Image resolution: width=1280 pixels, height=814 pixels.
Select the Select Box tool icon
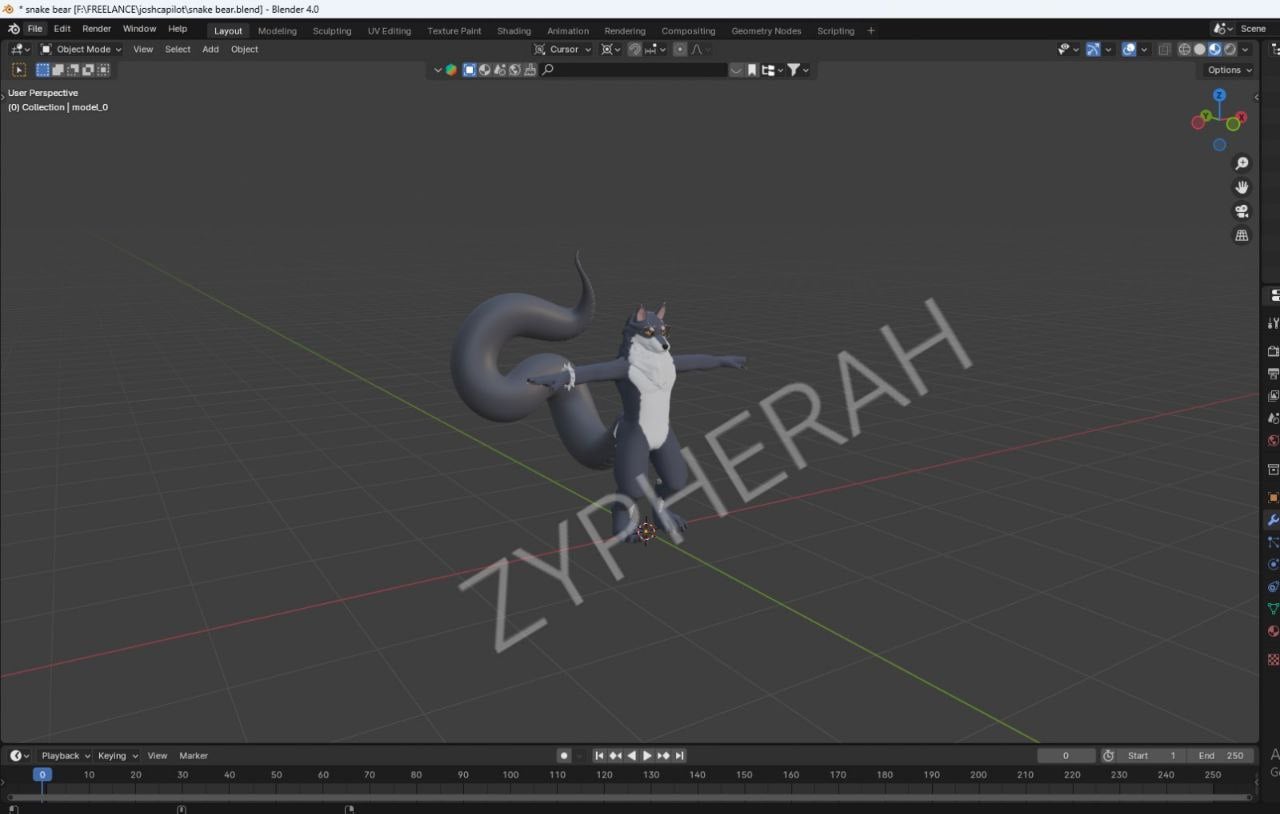click(x=19, y=70)
